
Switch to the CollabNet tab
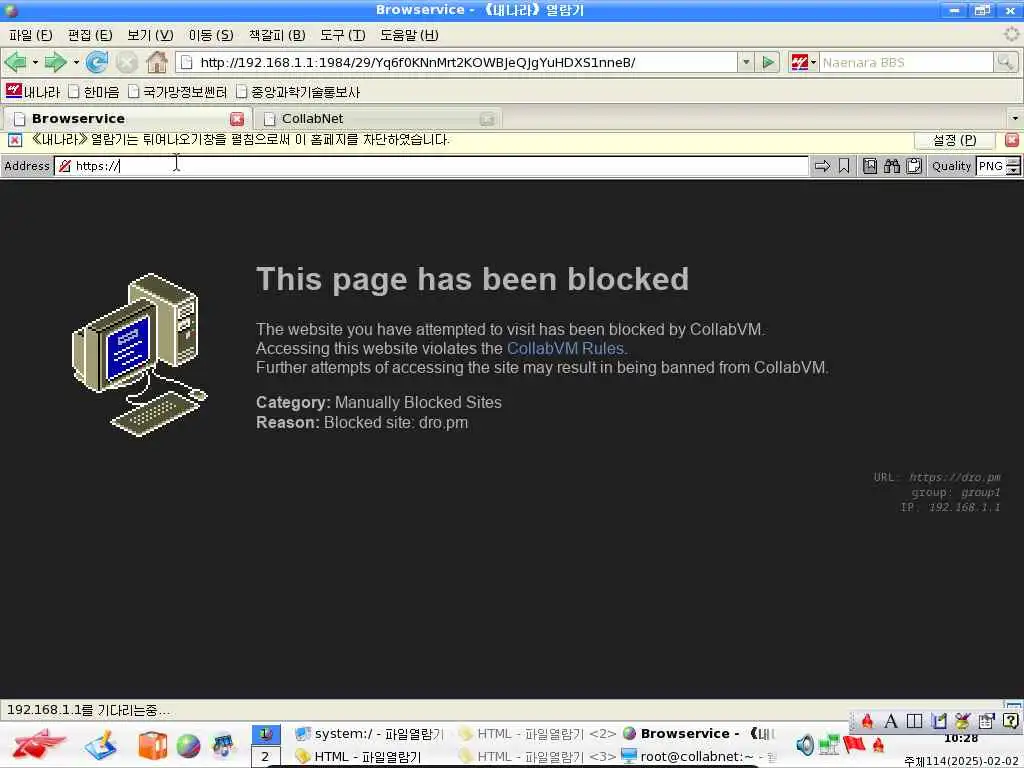click(x=376, y=119)
